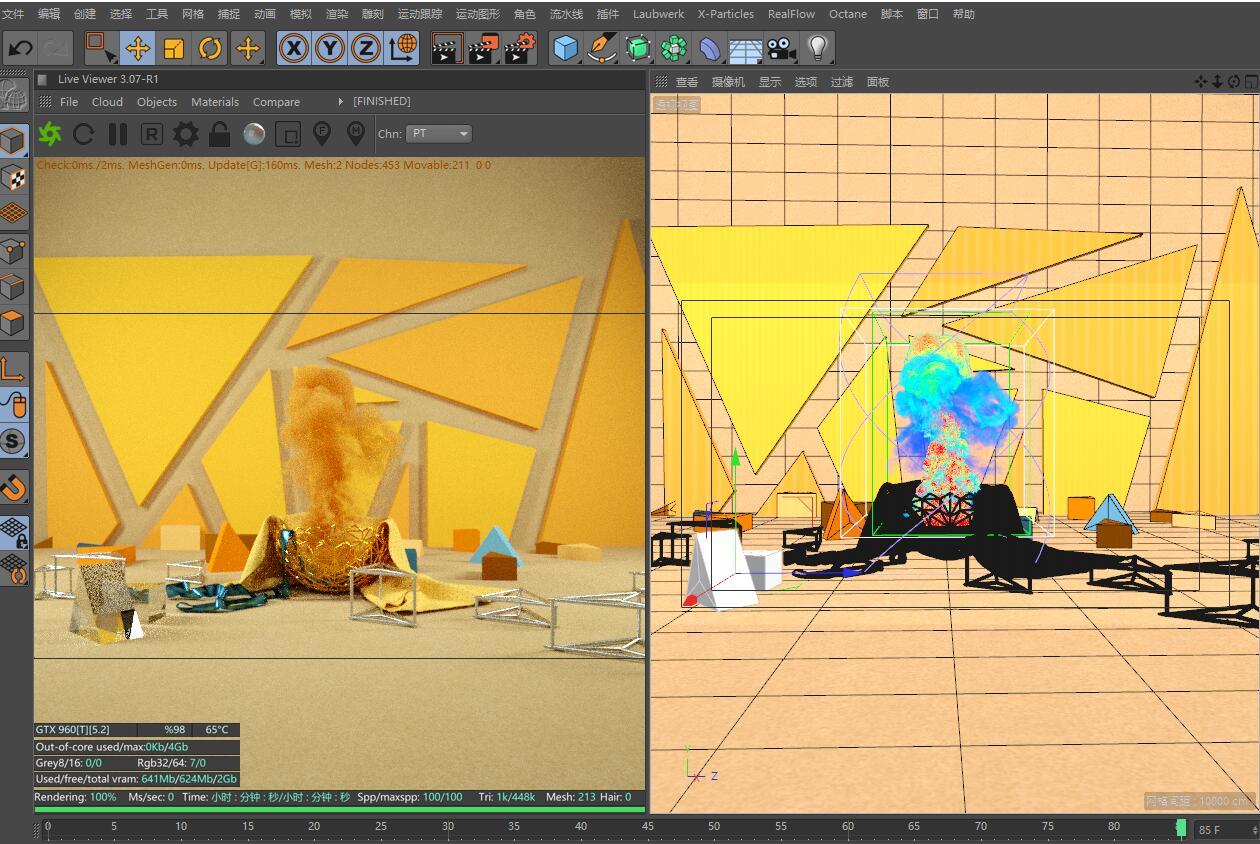Add a Subdivision Surface generator
This screenshot has height=844, width=1260.
[x=638, y=48]
